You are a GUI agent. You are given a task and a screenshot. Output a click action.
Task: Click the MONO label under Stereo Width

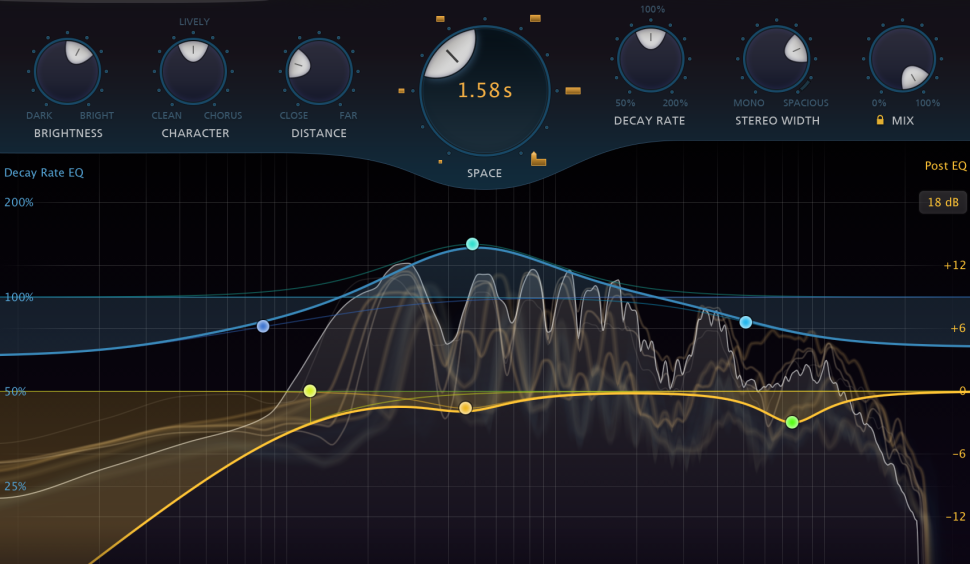pos(749,103)
